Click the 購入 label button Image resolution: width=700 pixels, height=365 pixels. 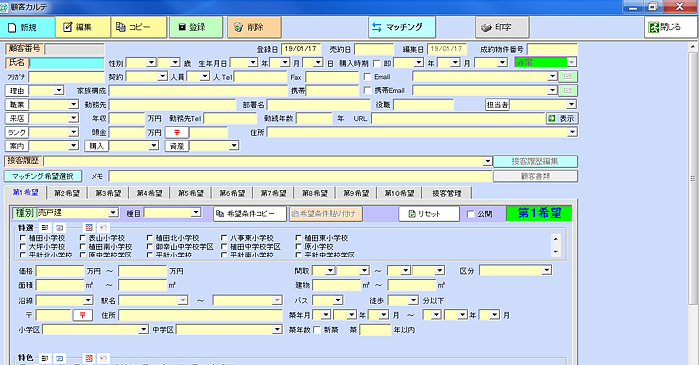tap(96, 146)
